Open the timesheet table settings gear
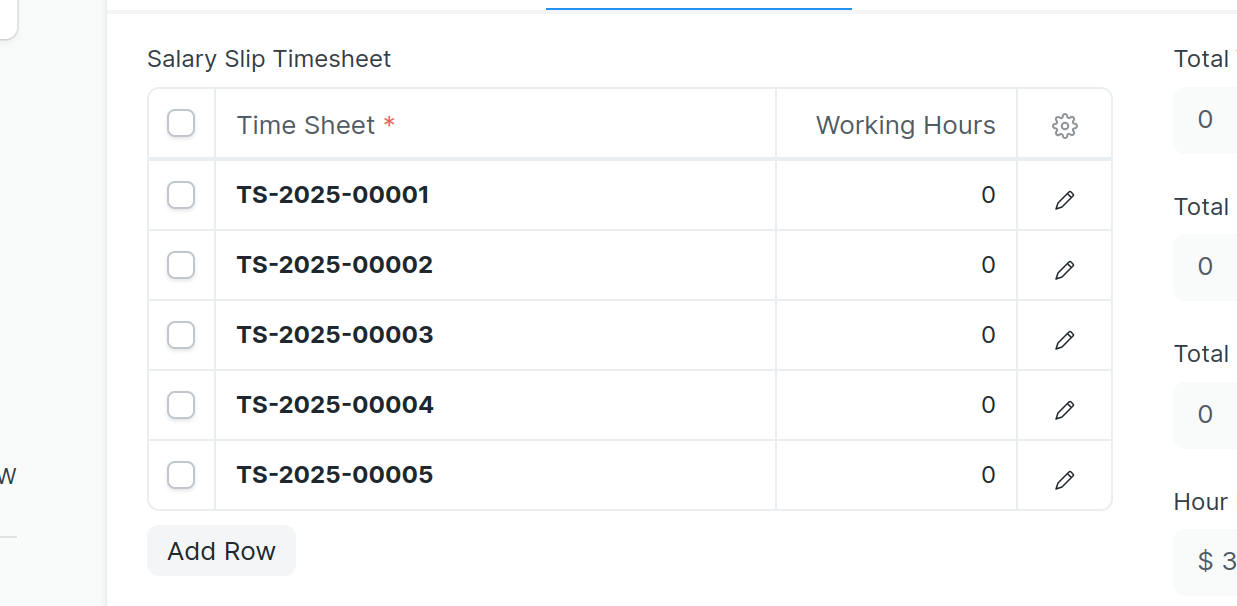1237x606 pixels. tap(1065, 126)
